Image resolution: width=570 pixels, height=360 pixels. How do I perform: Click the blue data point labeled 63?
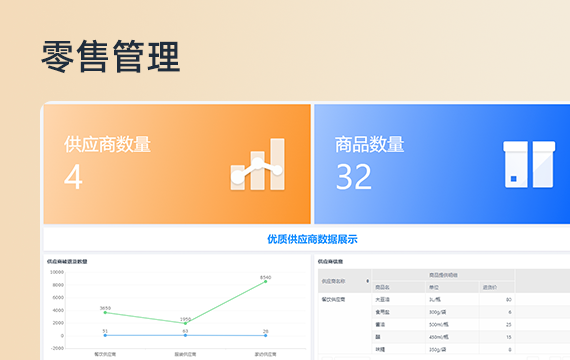coord(185,335)
